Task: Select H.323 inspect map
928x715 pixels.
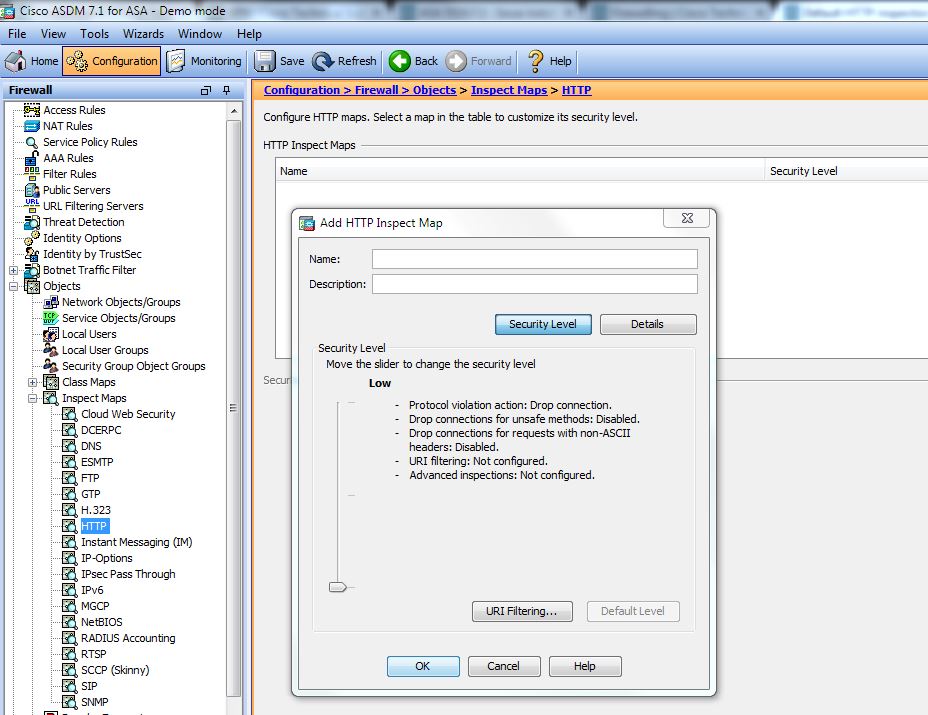Action: point(96,510)
